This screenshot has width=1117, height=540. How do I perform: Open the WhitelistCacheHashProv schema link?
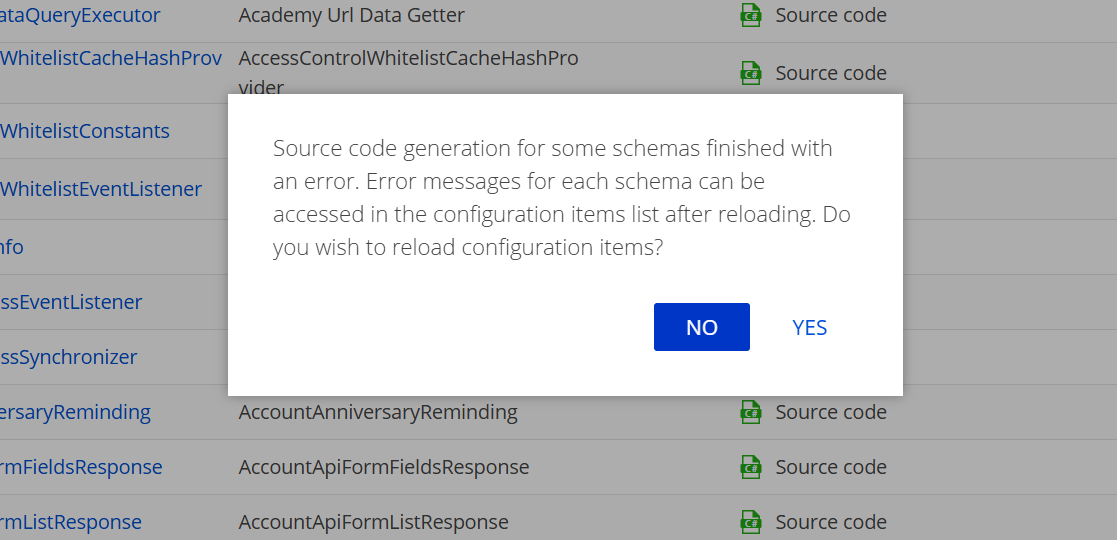111,58
